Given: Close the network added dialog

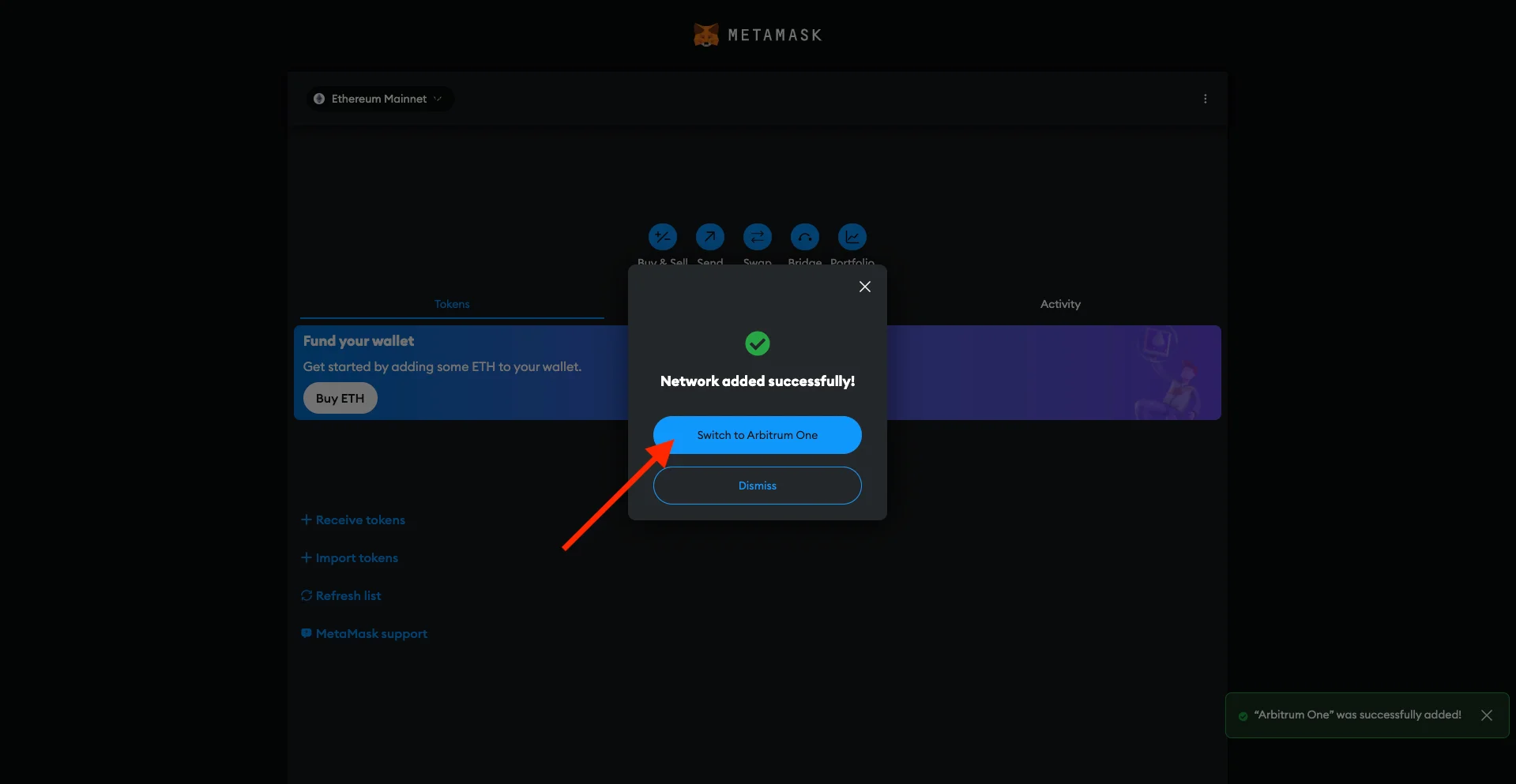Looking at the screenshot, I should click(865, 287).
